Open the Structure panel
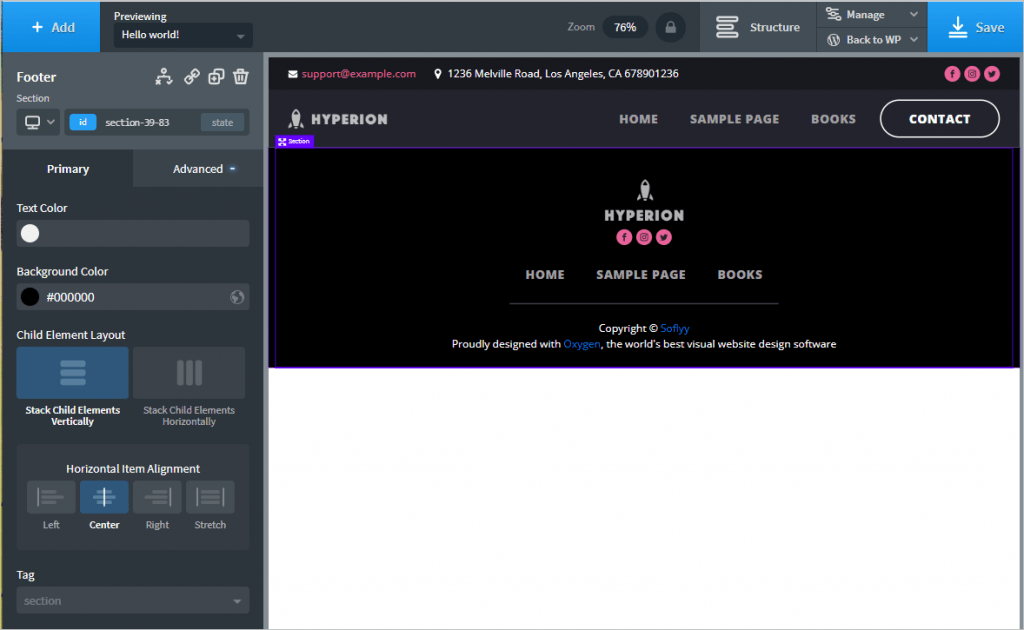The width and height of the screenshot is (1024, 630). click(758, 27)
